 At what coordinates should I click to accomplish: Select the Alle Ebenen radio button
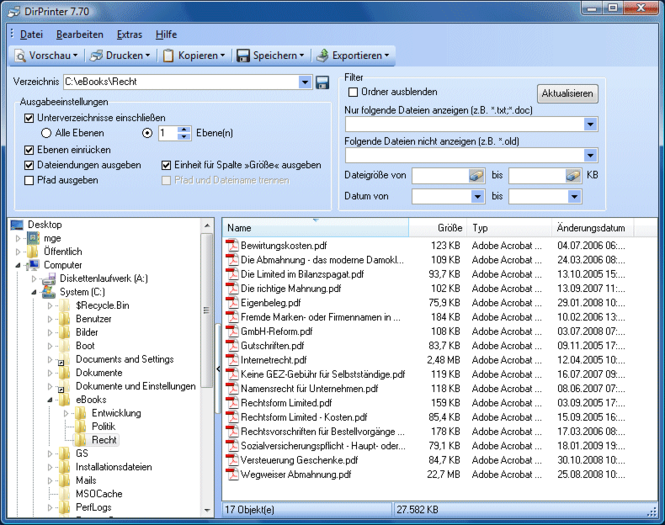(x=46, y=133)
